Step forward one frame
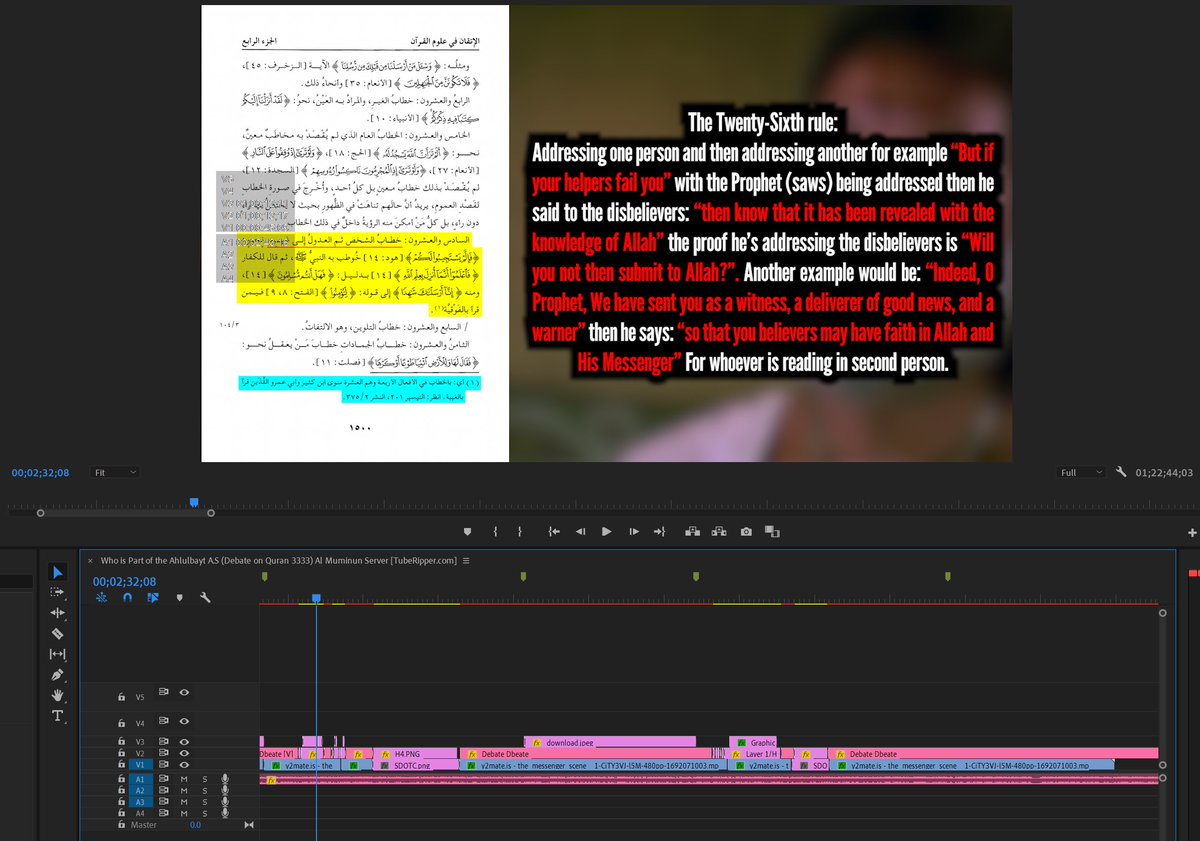 pyautogui.click(x=633, y=532)
